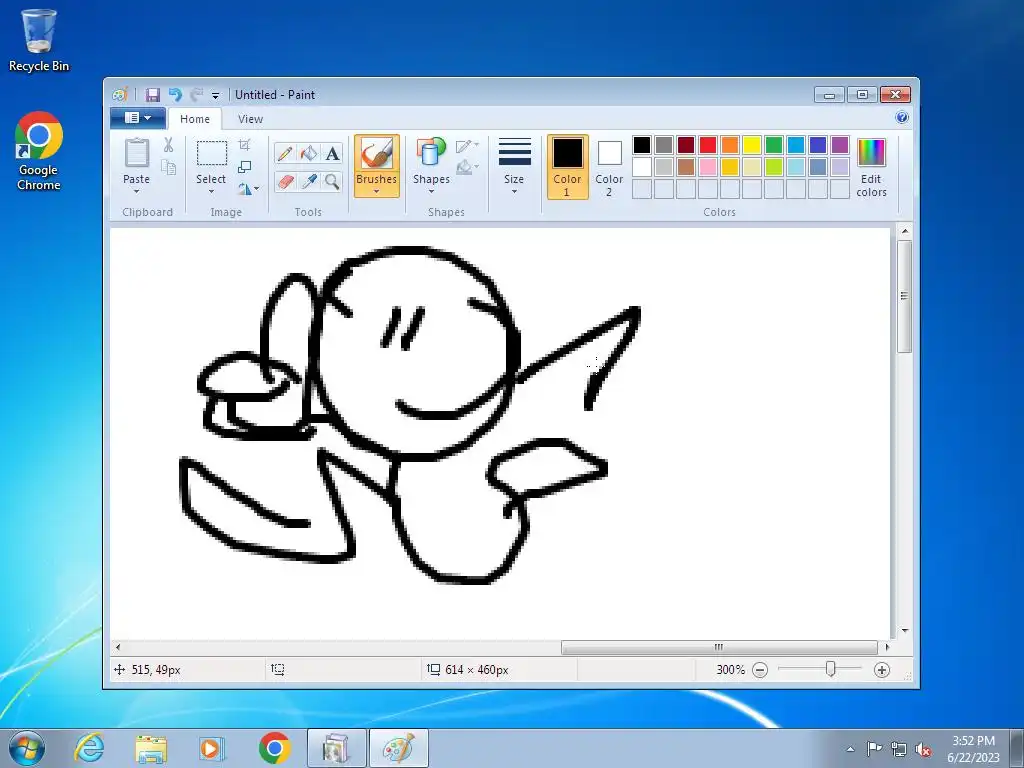Click the Shapes gallery icon
The image size is (1024, 768).
click(x=430, y=152)
